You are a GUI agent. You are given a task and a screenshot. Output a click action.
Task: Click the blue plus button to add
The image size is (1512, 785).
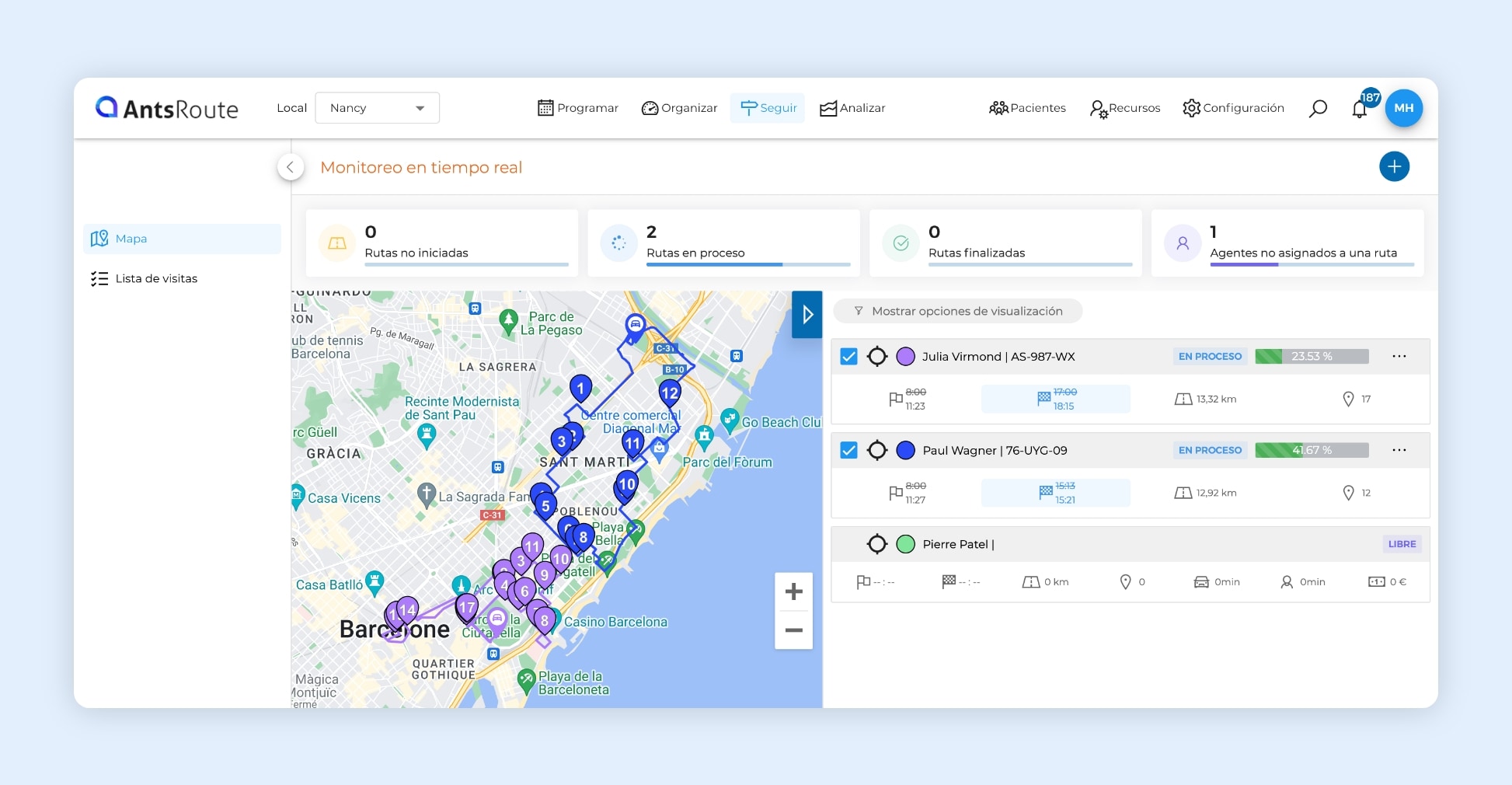point(1395,166)
